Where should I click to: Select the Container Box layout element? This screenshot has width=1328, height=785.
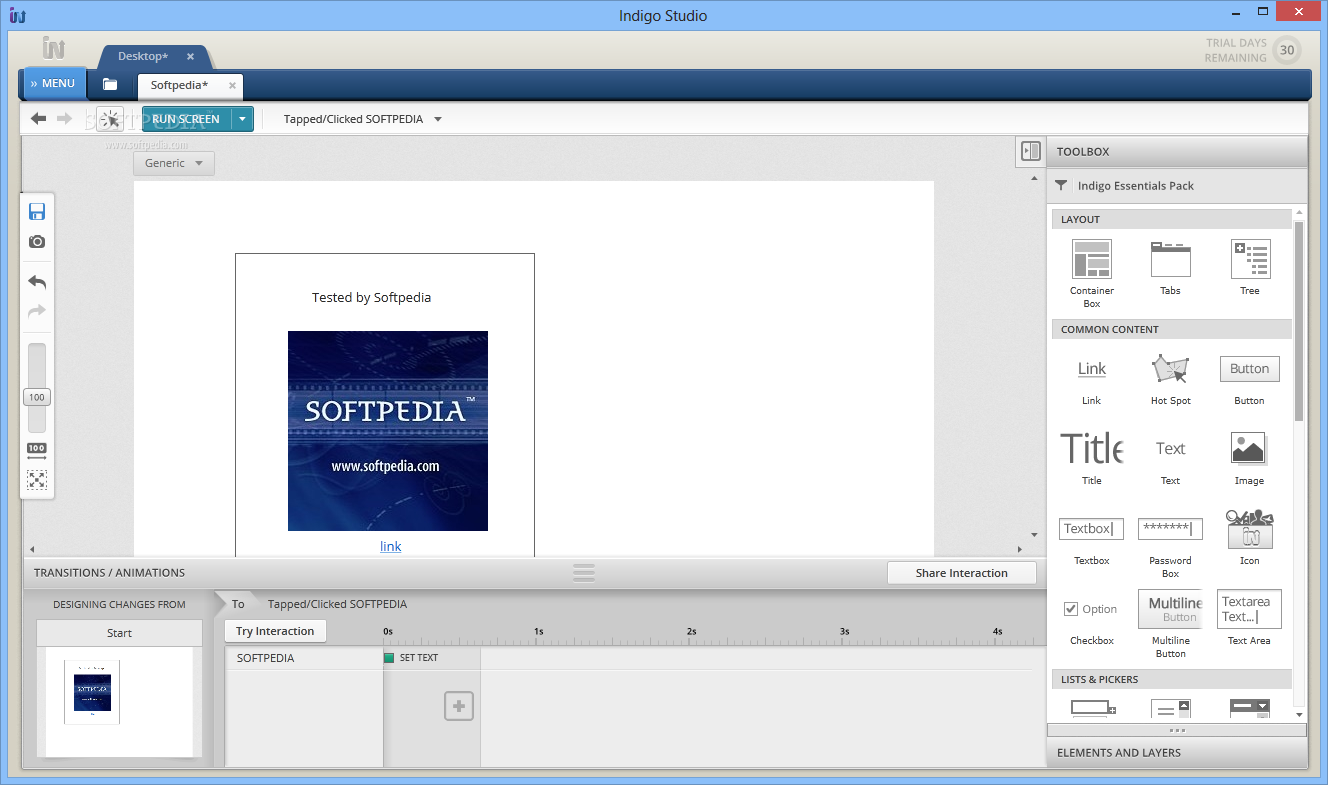click(x=1091, y=273)
